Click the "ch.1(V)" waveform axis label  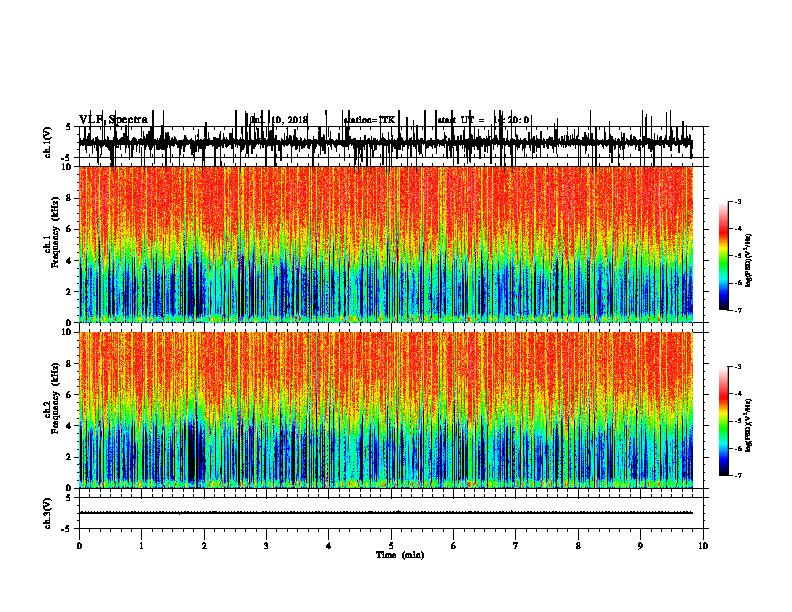coord(48,142)
